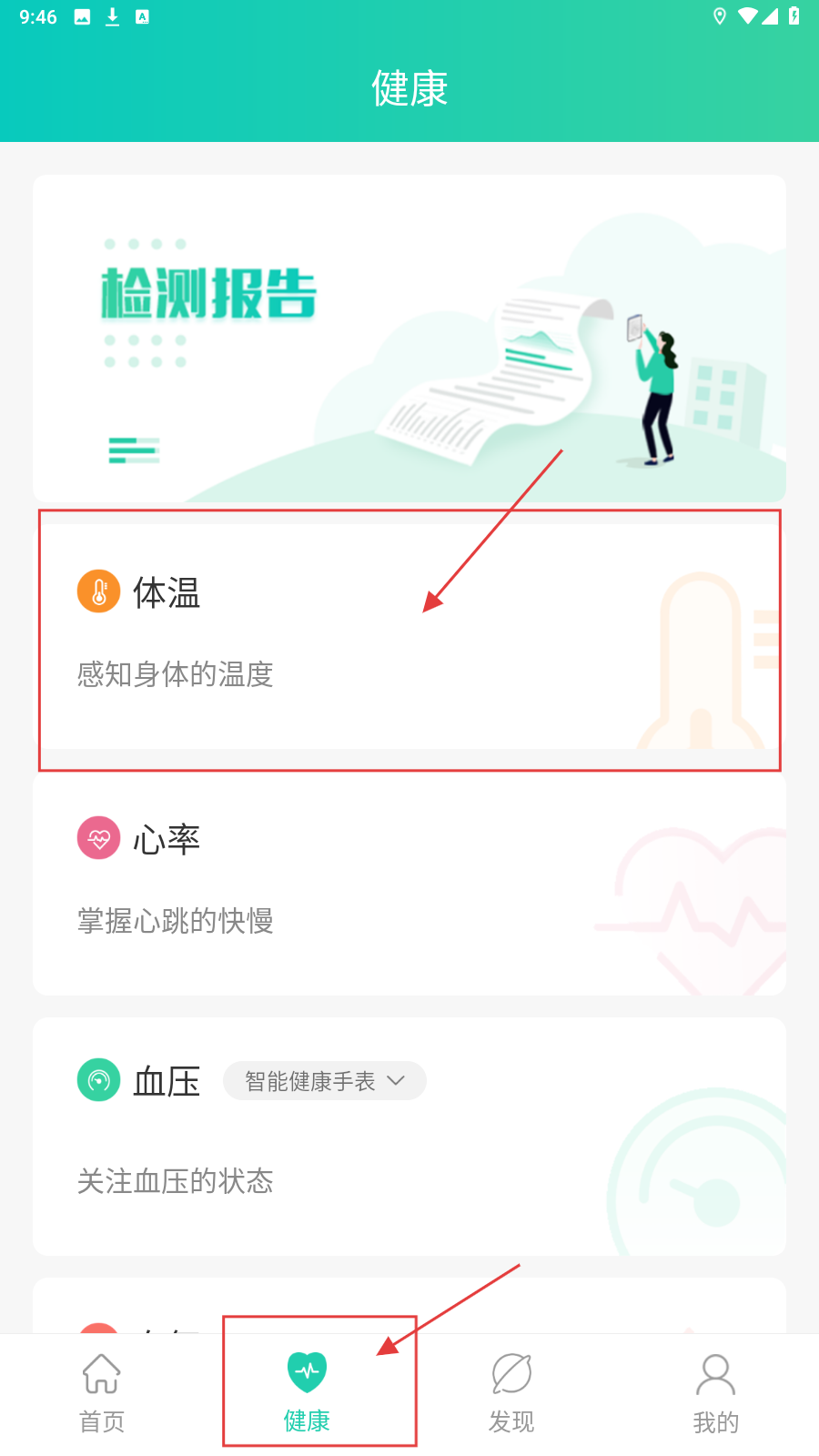Switch to the 发现 tab label
The height and width of the screenshot is (1456, 819).
[511, 1421]
